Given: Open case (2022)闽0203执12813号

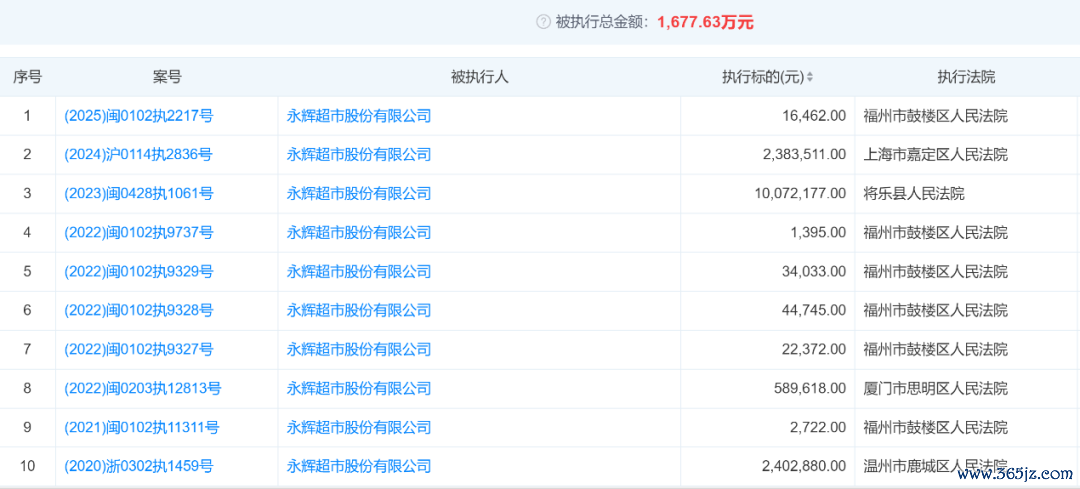Looking at the screenshot, I should click(142, 389).
